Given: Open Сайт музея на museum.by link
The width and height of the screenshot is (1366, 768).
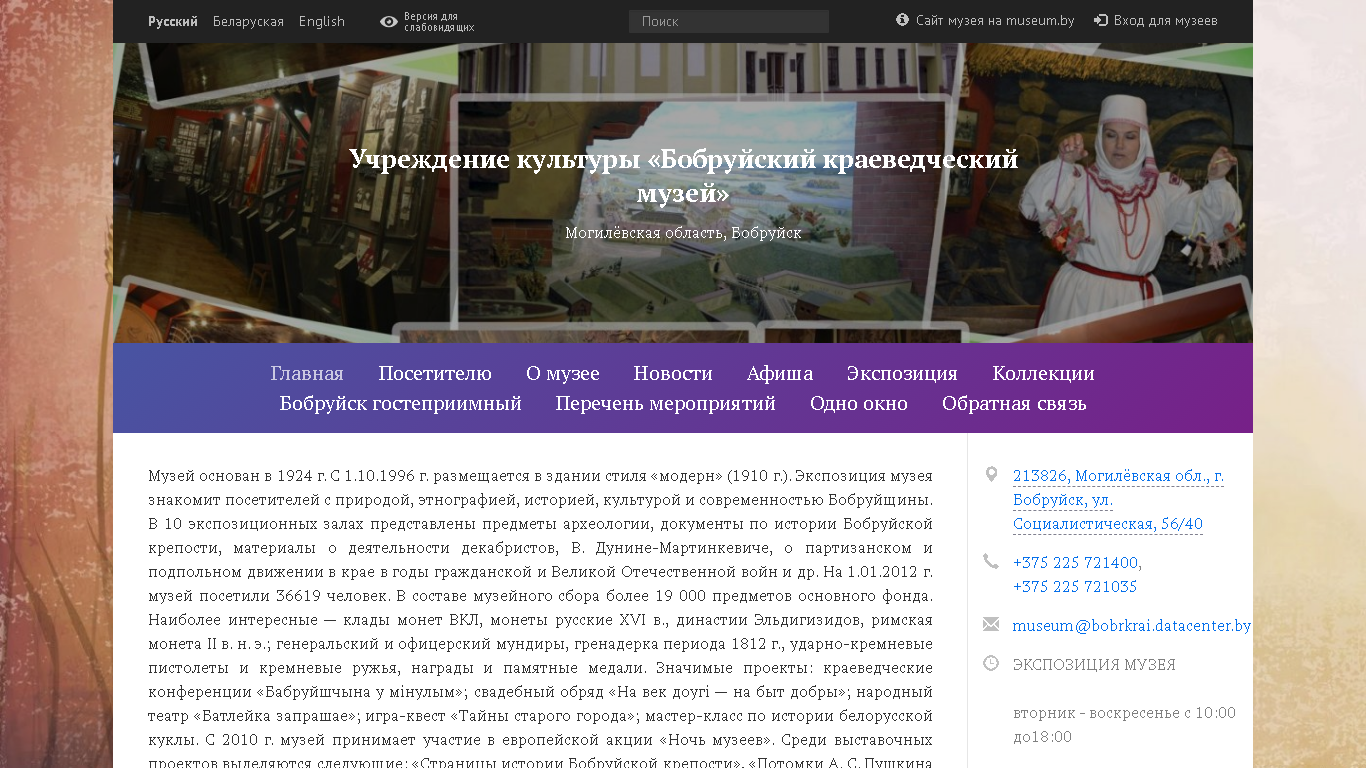Looking at the screenshot, I should click(995, 20).
